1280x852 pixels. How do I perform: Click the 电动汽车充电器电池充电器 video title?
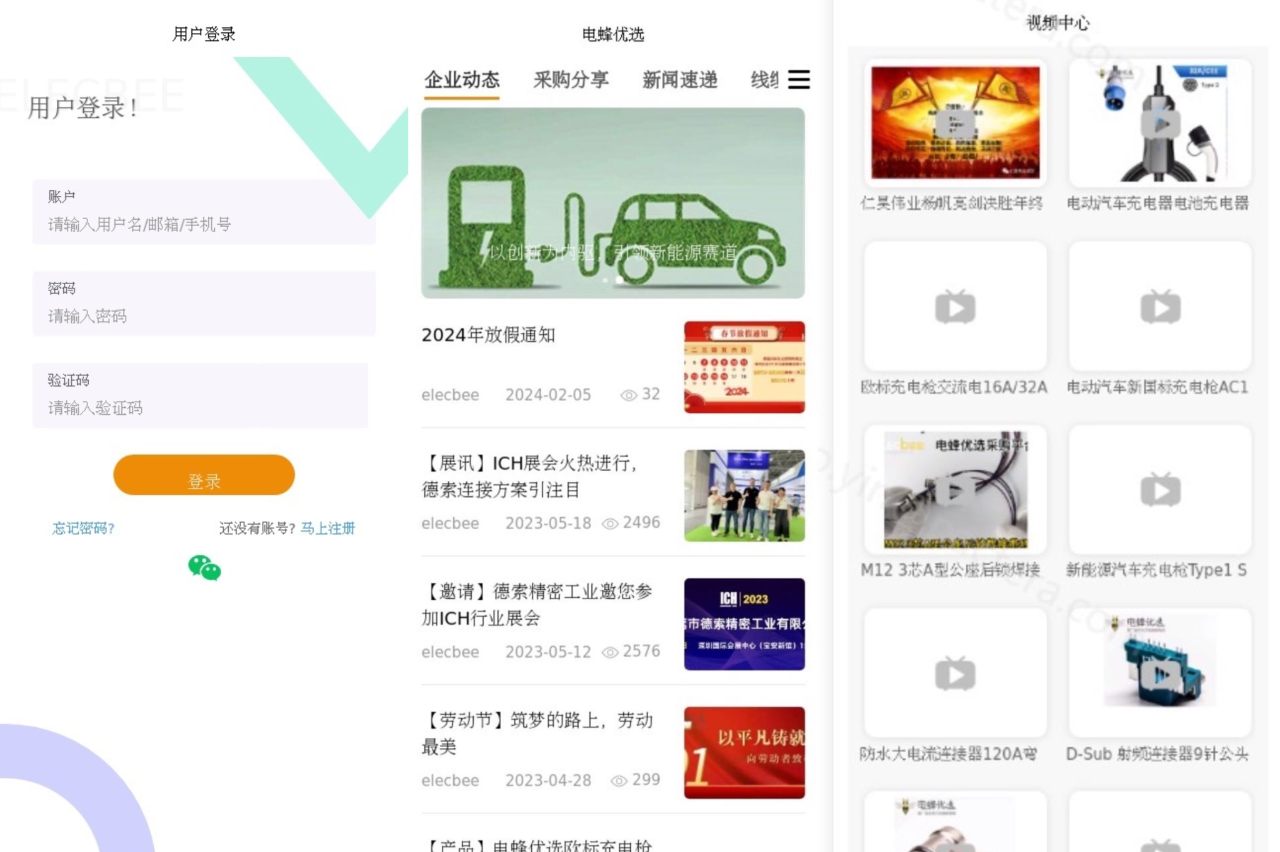click(x=1158, y=203)
